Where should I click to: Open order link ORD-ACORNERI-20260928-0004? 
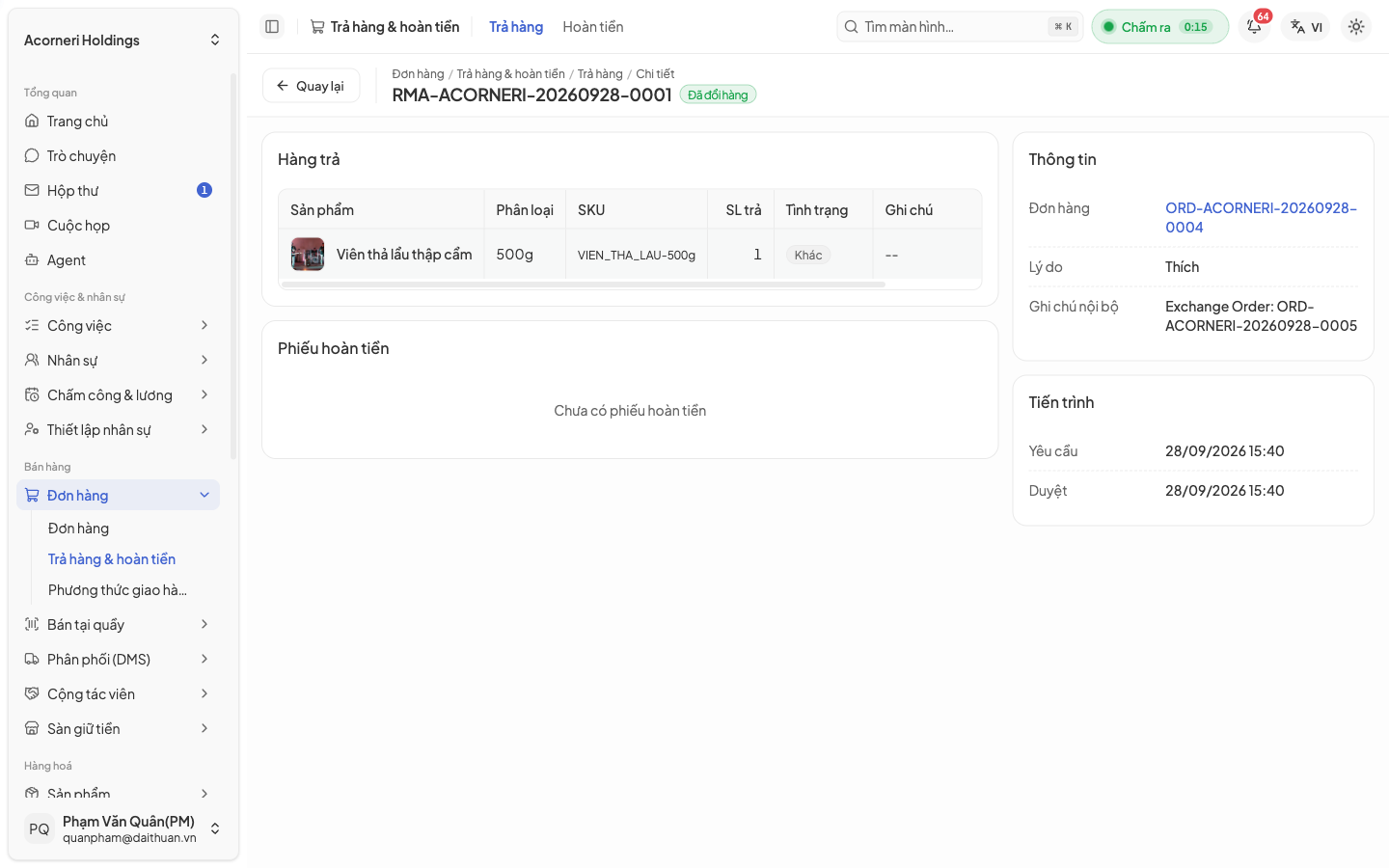[1261, 218]
